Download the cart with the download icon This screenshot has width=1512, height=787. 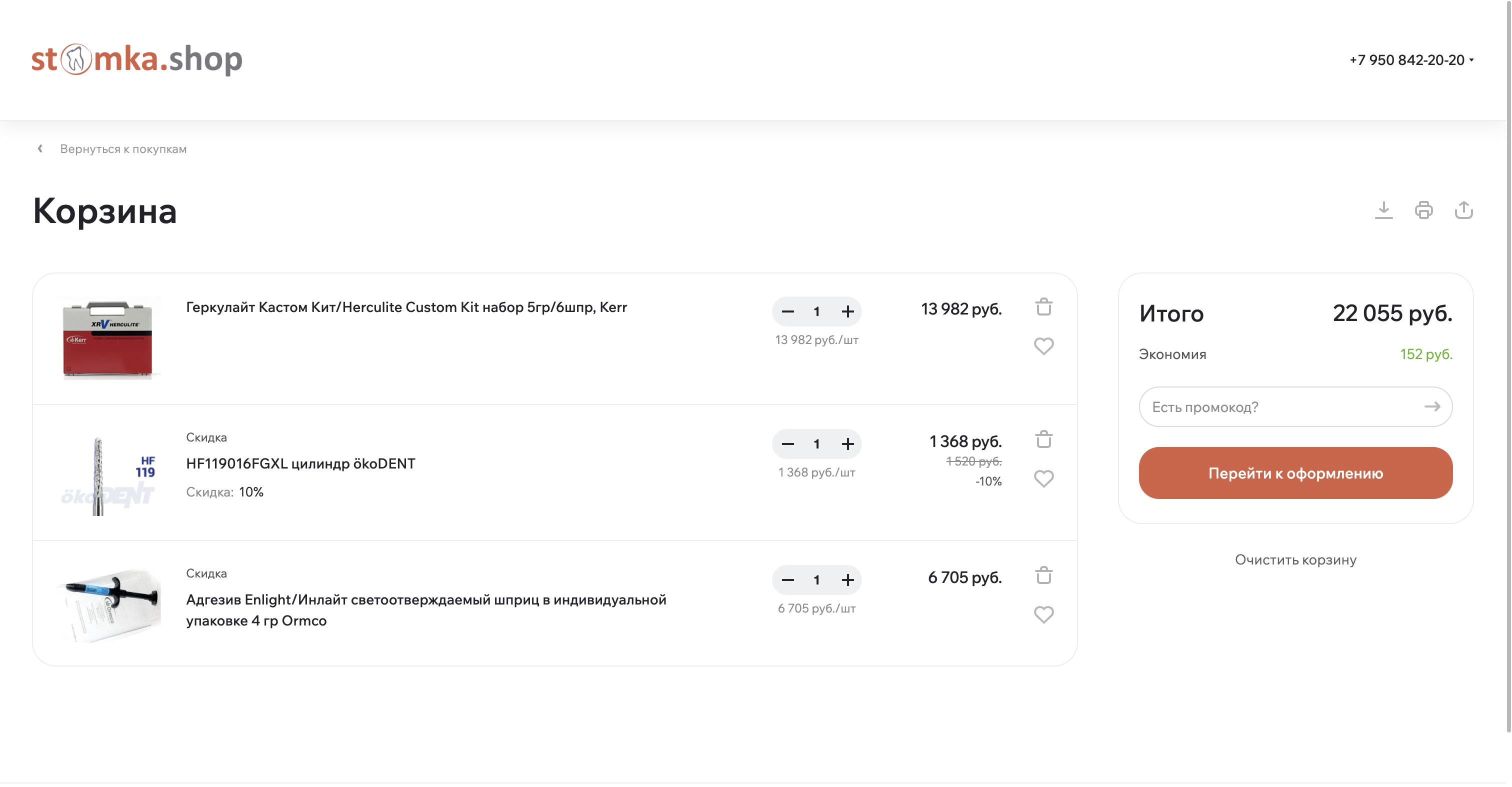click(1383, 210)
